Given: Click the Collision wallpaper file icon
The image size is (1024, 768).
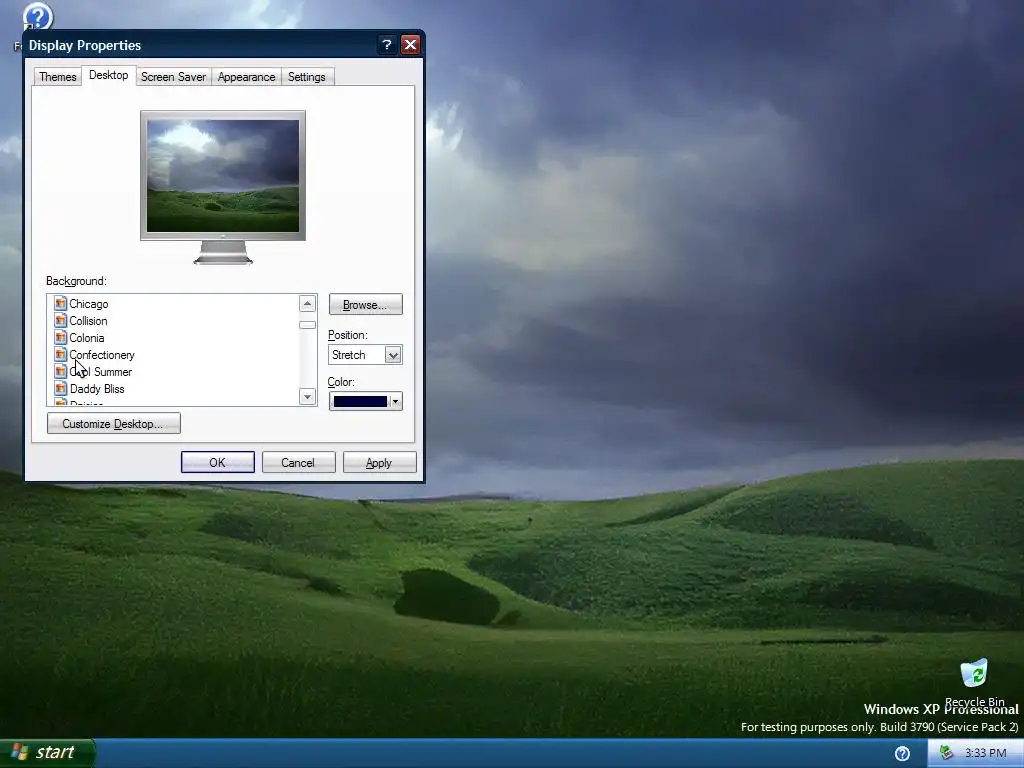Looking at the screenshot, I should coord(61,321).
